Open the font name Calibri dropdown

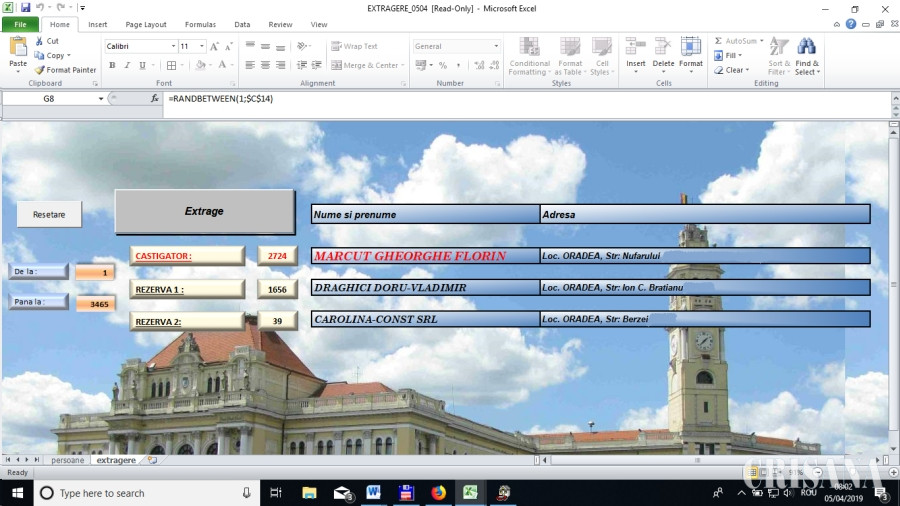point(172,46)
